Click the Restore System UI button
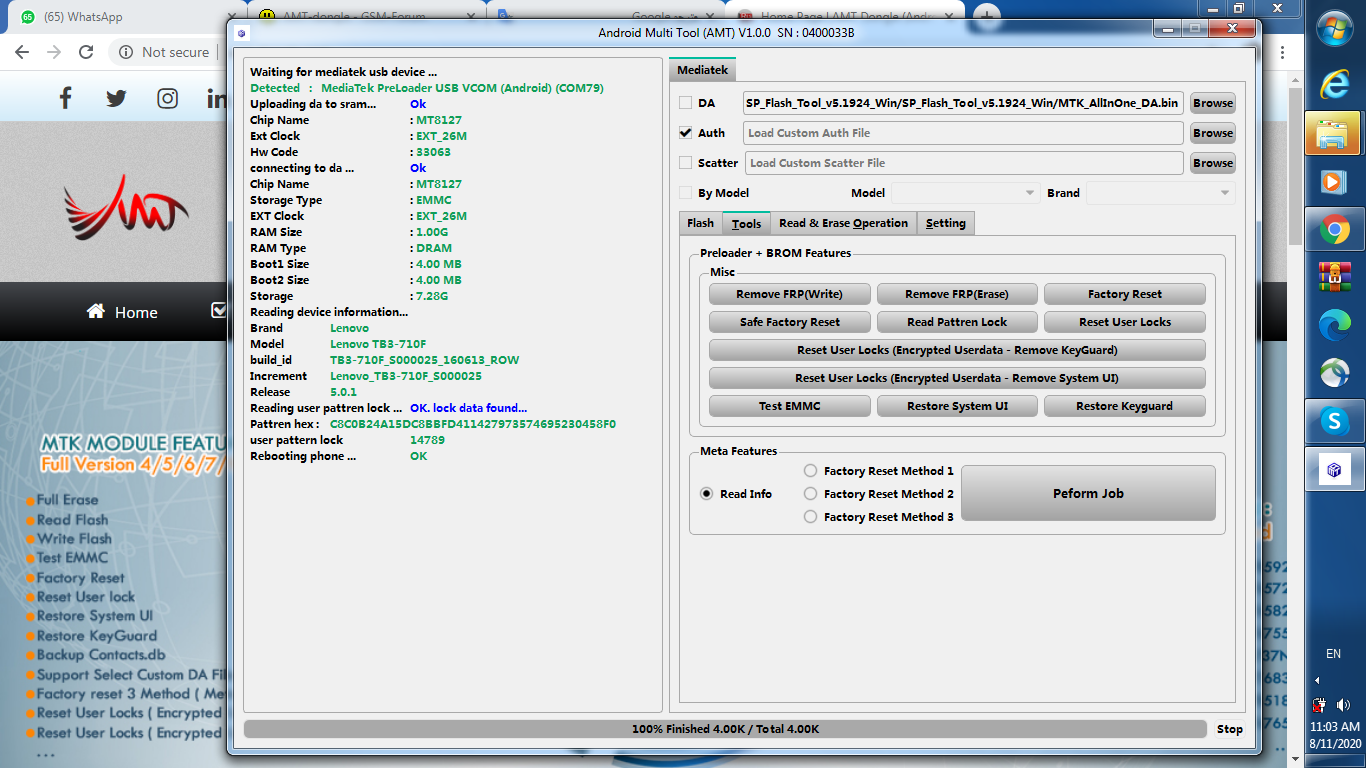The height and width of the screenshot is (768, 1366). (x=957, y=406)
